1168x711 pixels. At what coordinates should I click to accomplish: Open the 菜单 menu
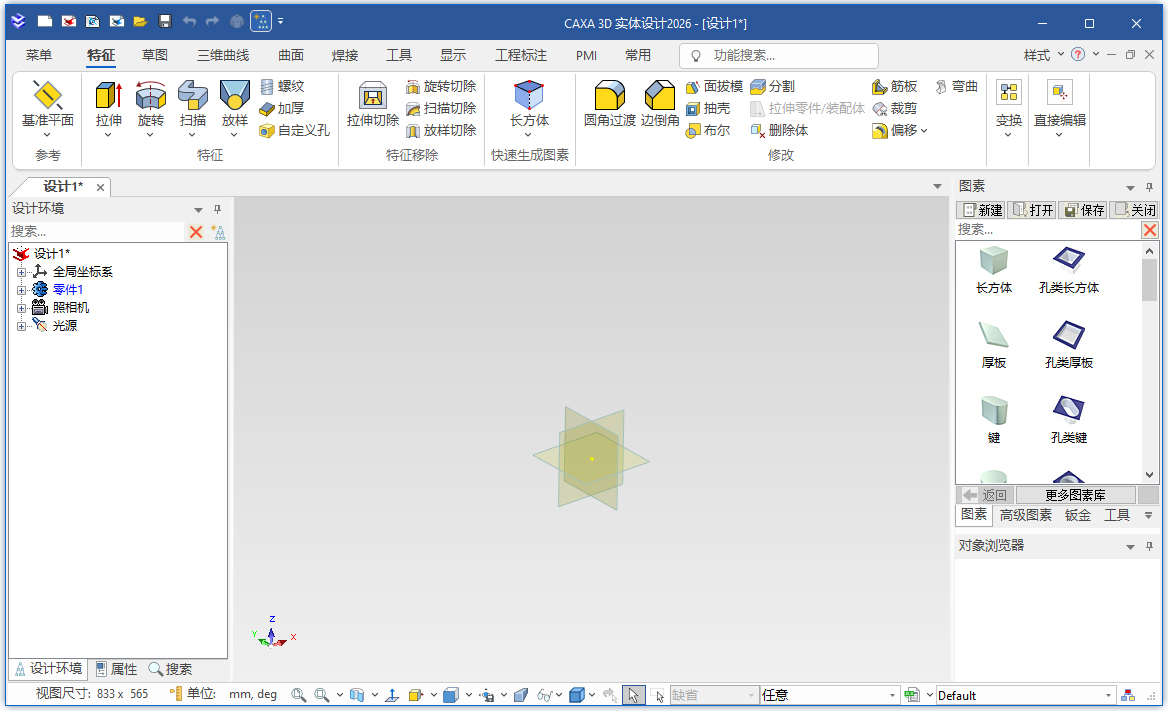tap(39, 55)
